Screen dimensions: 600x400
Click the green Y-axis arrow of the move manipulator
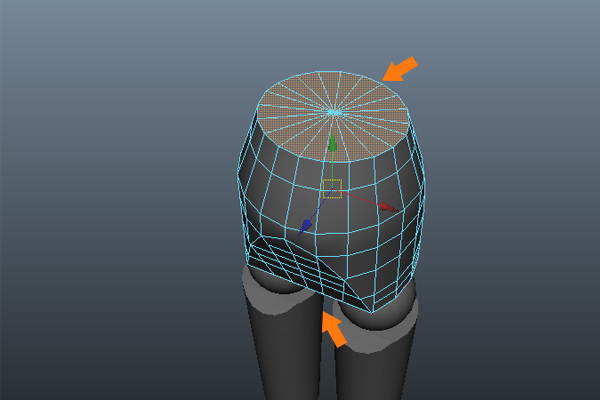(333, 143)
